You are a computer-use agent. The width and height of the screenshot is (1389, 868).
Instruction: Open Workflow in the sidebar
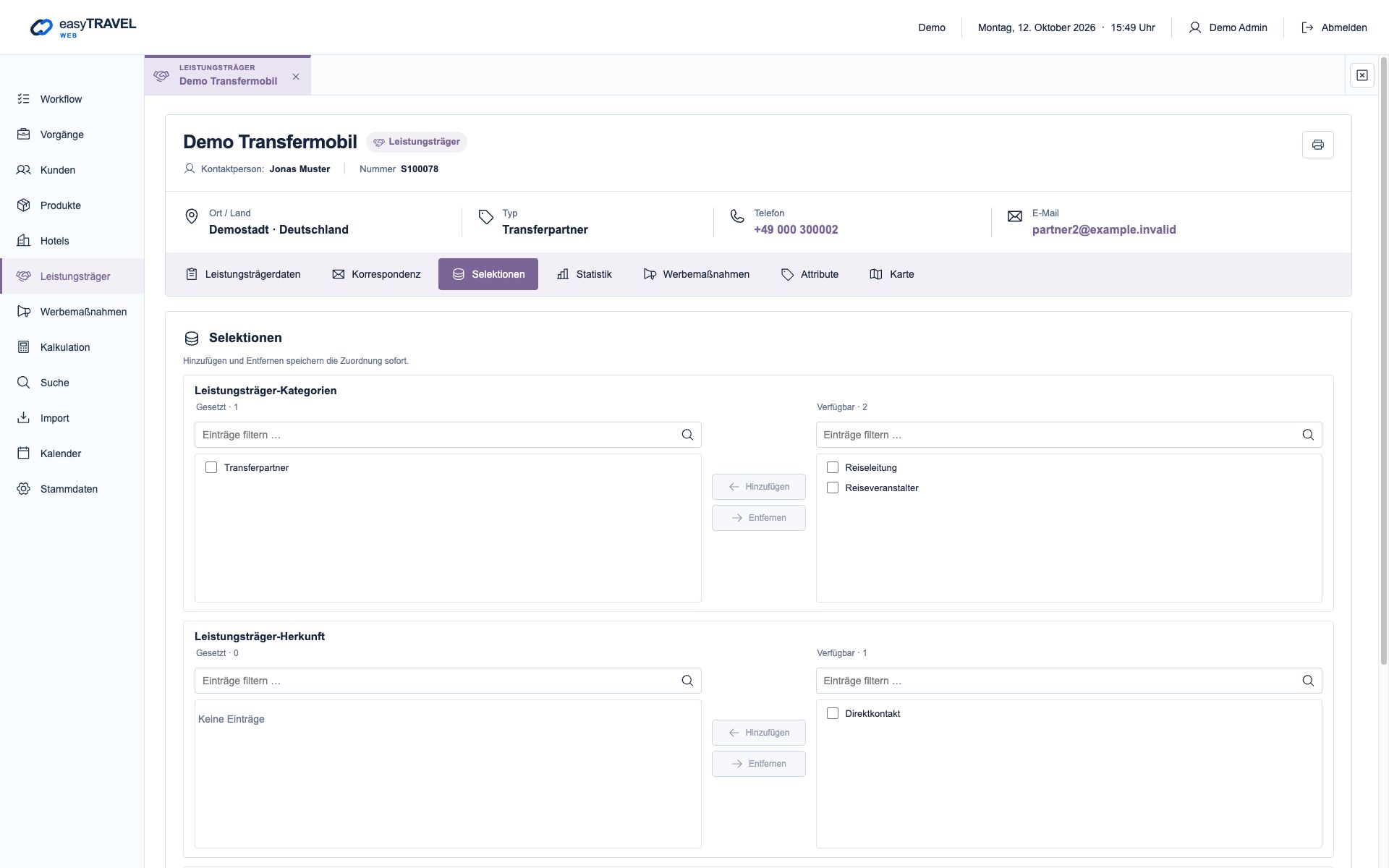click(72, 99)
